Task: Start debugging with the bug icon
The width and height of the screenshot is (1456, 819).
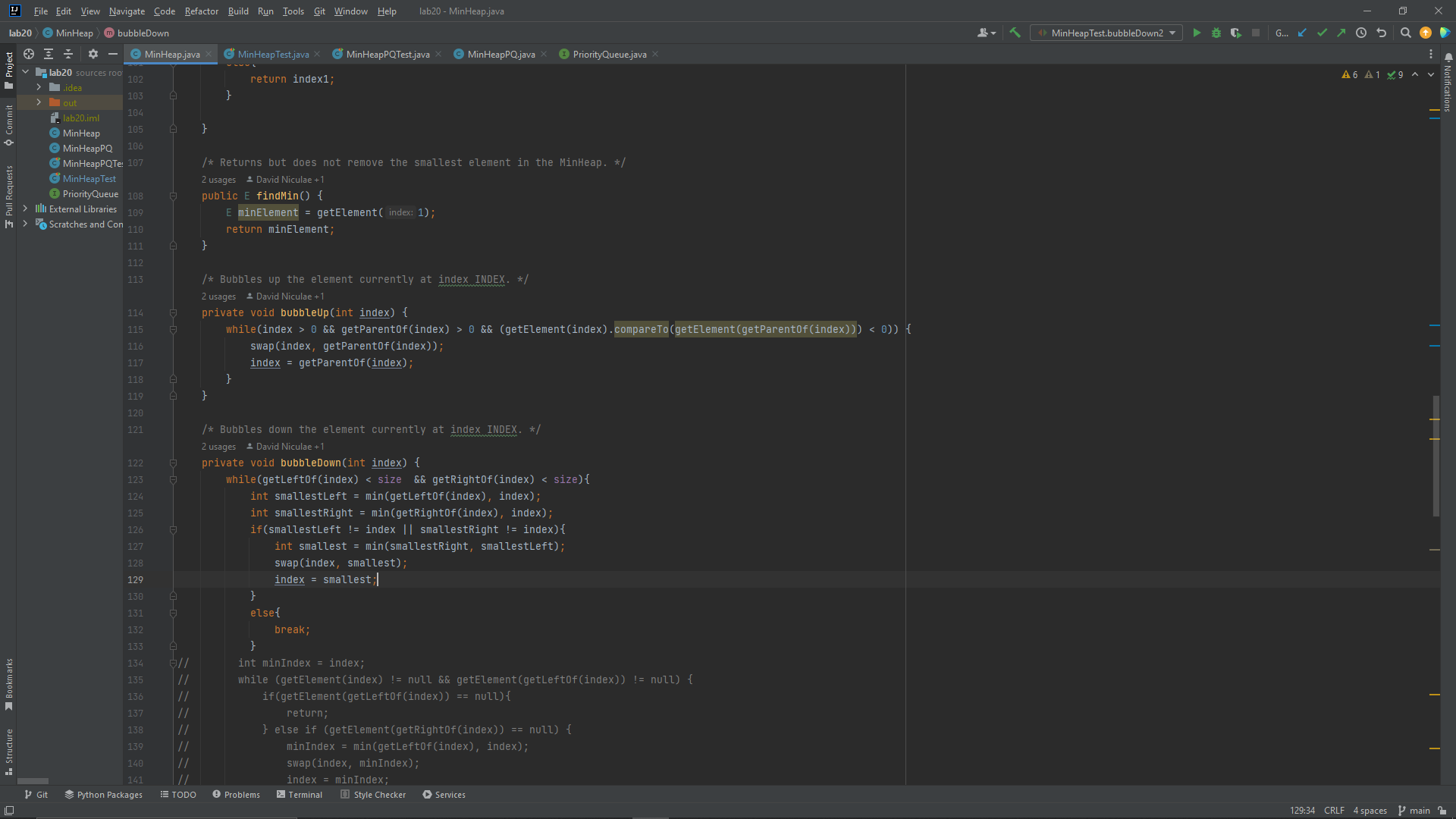Action: click(x=1216, y=33)
